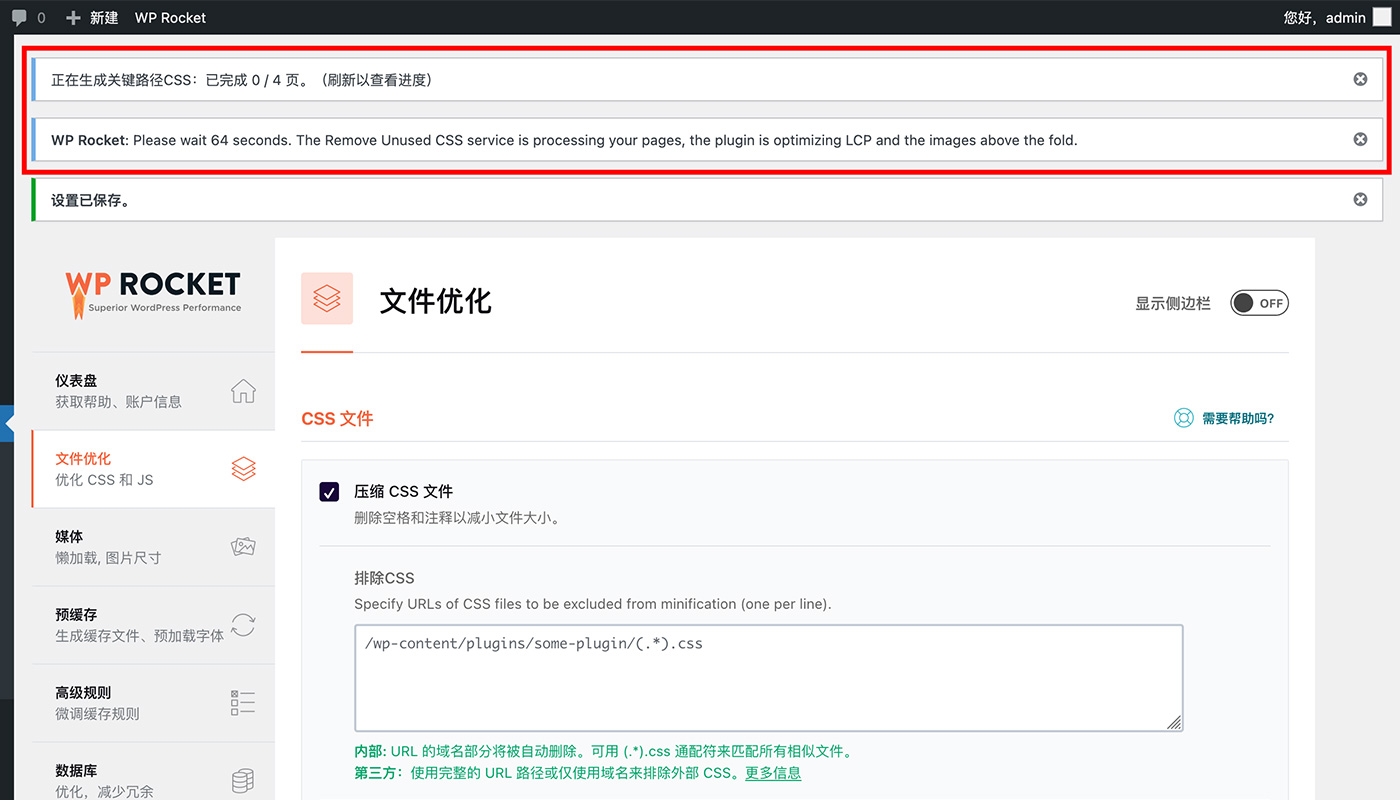Open the WP Rocket admin bar menu
This screenshot has height=800, width=1400.
click(170, 17)
